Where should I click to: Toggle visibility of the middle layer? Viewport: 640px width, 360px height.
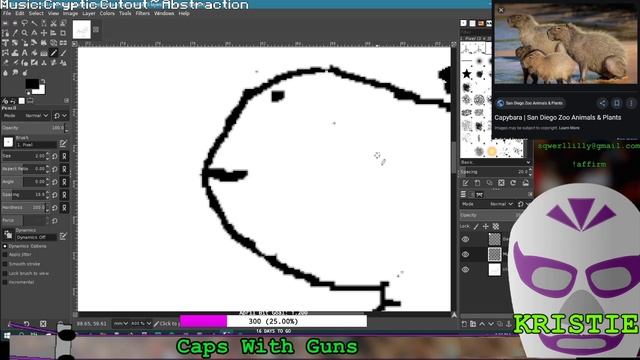click(465, 254)
